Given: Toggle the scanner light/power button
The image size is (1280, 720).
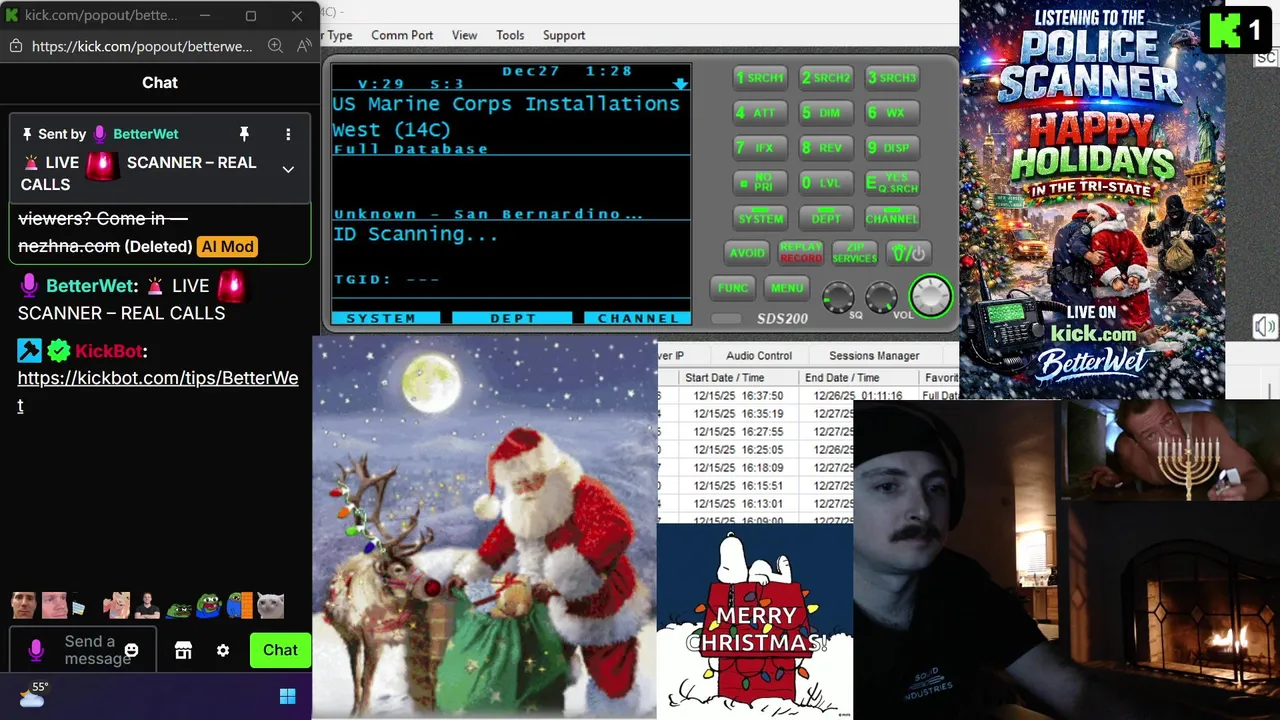Looking at the screenshot, I should pos(909,253).
